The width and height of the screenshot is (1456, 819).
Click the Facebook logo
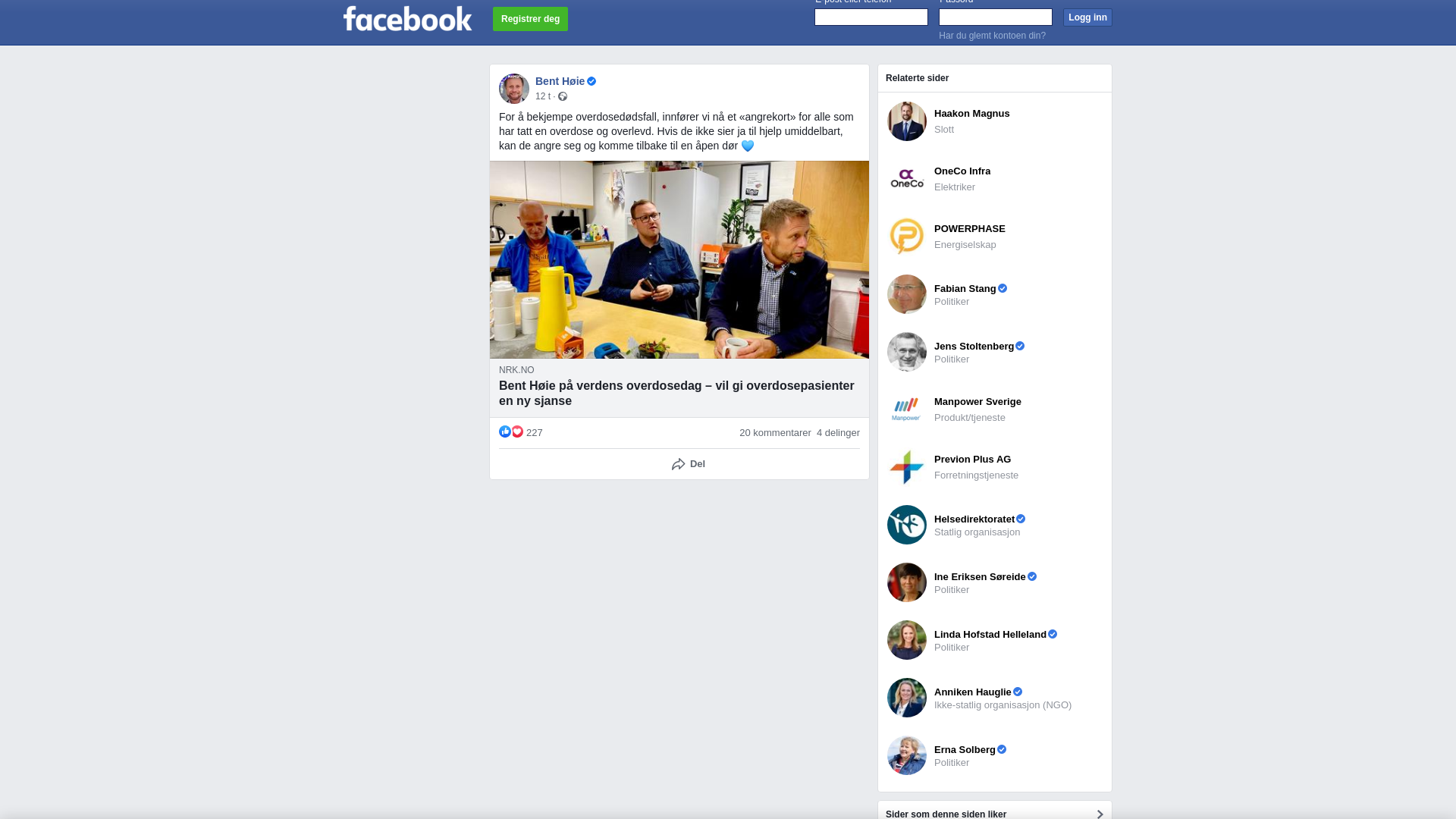pos(407,19)
